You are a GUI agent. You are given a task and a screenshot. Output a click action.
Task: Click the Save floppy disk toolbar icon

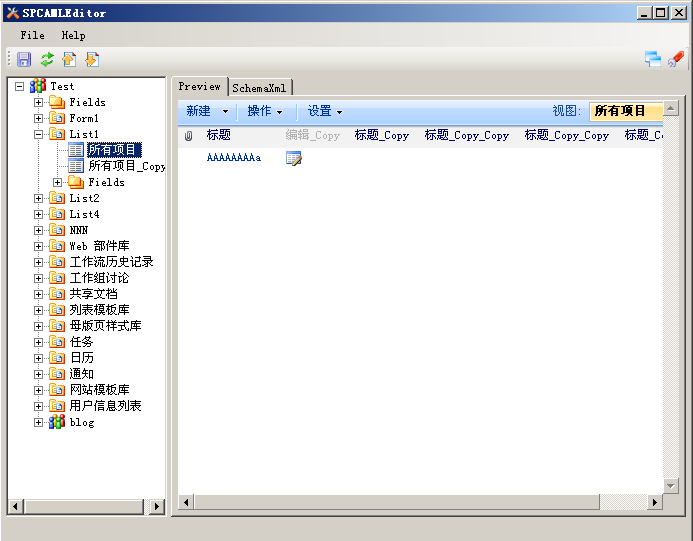[24, 59]
